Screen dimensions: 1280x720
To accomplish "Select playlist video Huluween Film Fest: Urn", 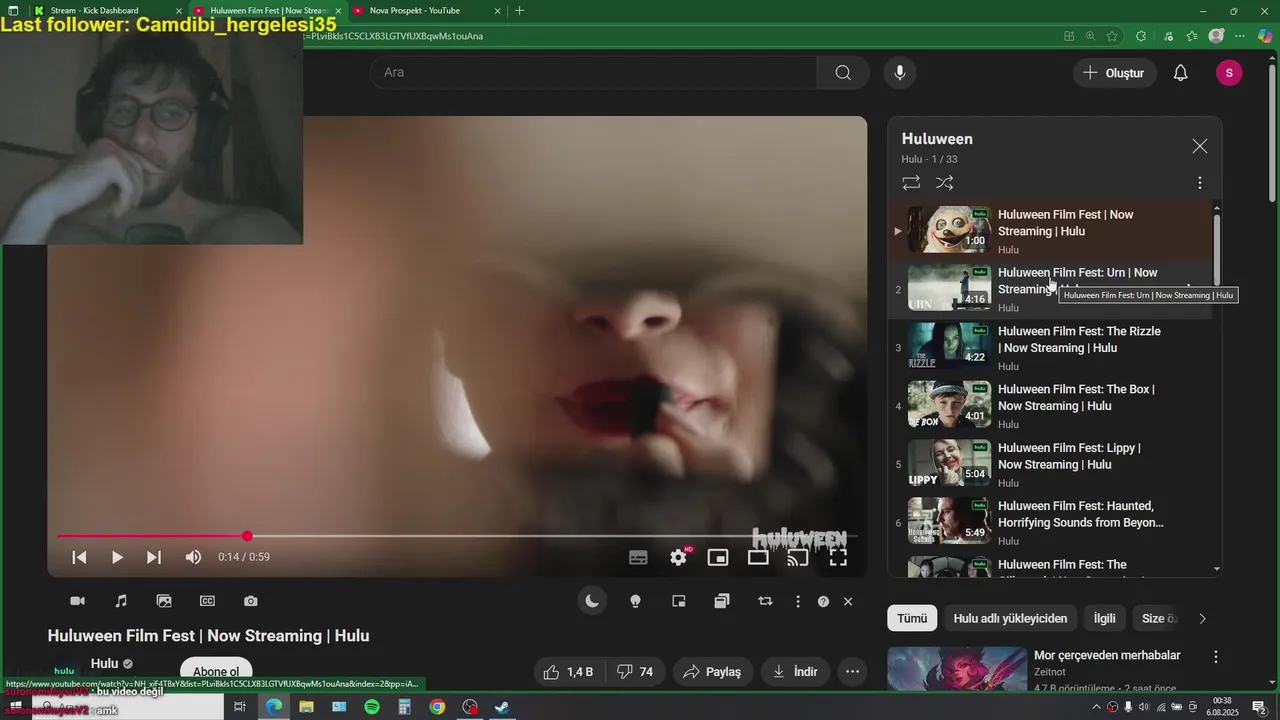I will (1050, 289).
